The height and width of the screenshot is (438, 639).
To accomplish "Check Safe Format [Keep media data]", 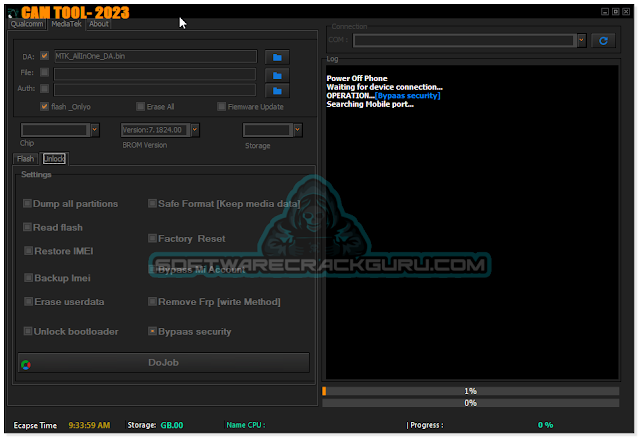I will (x=152, y=203).
